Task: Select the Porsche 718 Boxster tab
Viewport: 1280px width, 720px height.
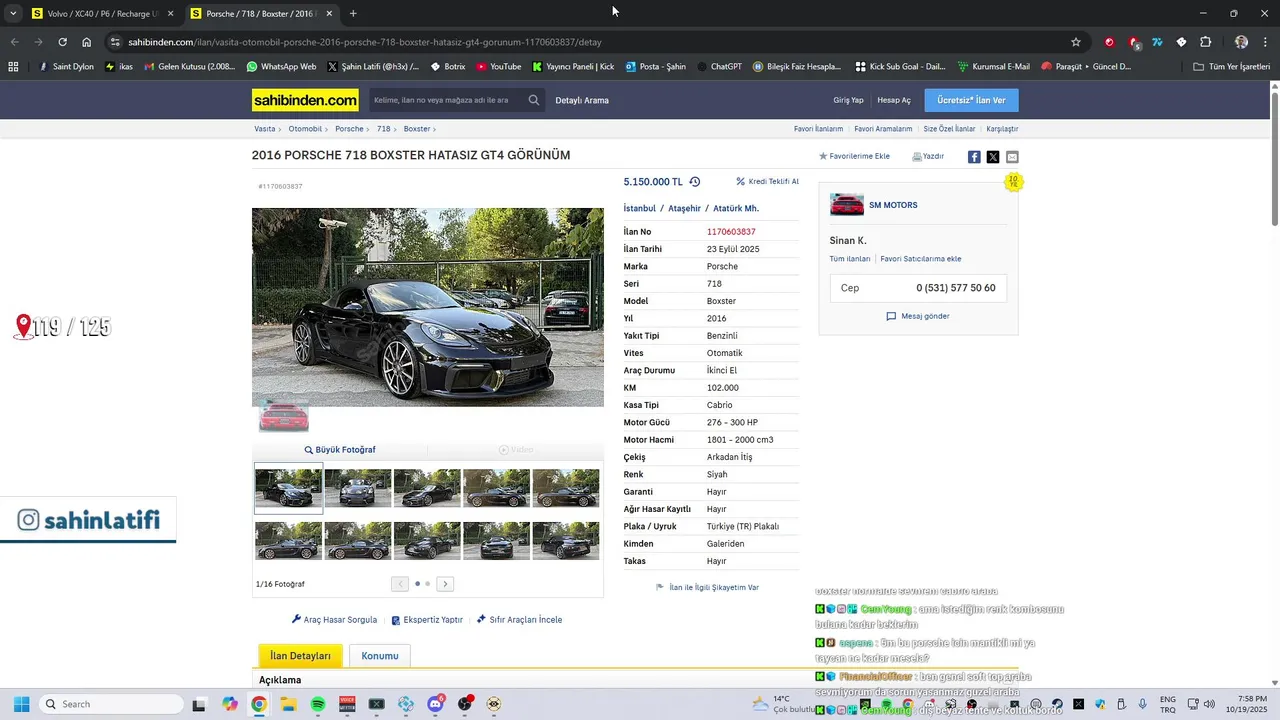Action: pyautogui.click(x=262, y=14)
